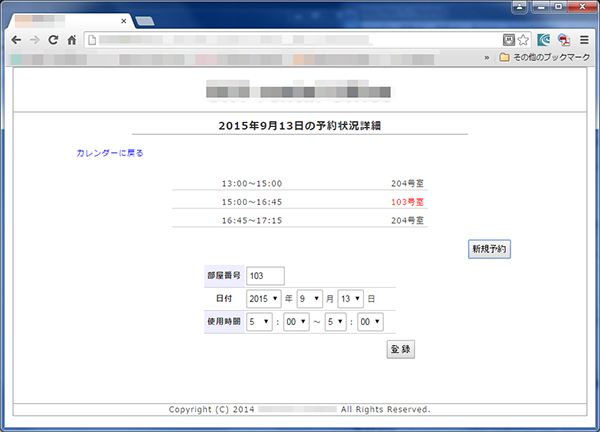Bookmark this page with the star icon
This screenshot has width=600, height=432.
(x=523, y=40)
